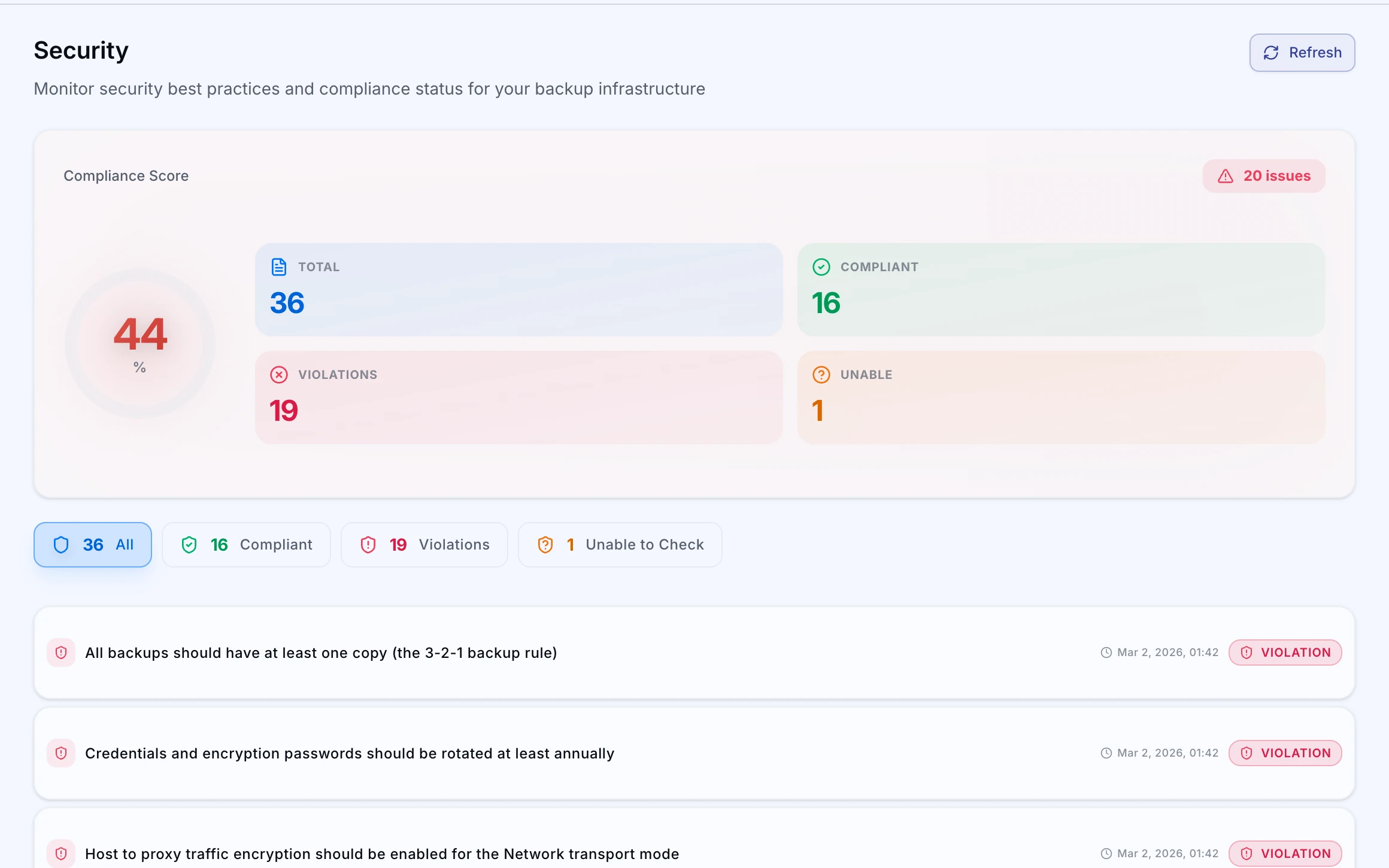The width and height of the screenshot is (1389, 868).
Task: Select the Compliant 16 card
Action: [1061, 290]
